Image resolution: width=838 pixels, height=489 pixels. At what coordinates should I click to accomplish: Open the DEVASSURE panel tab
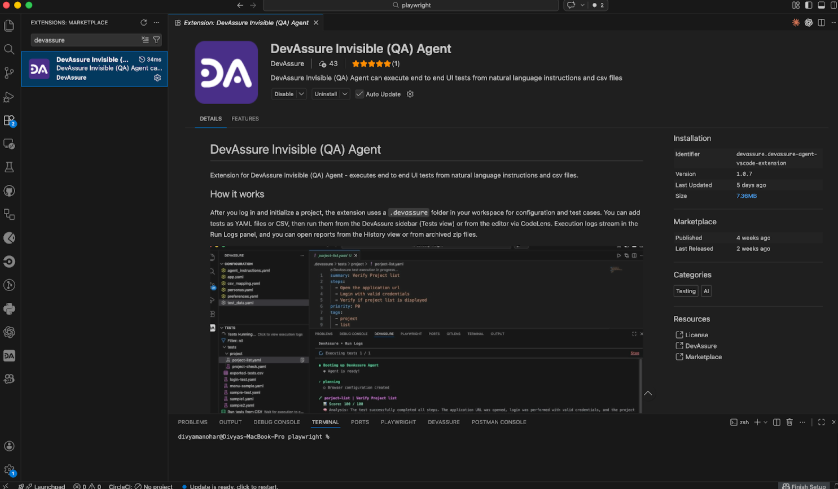(444, 422)
